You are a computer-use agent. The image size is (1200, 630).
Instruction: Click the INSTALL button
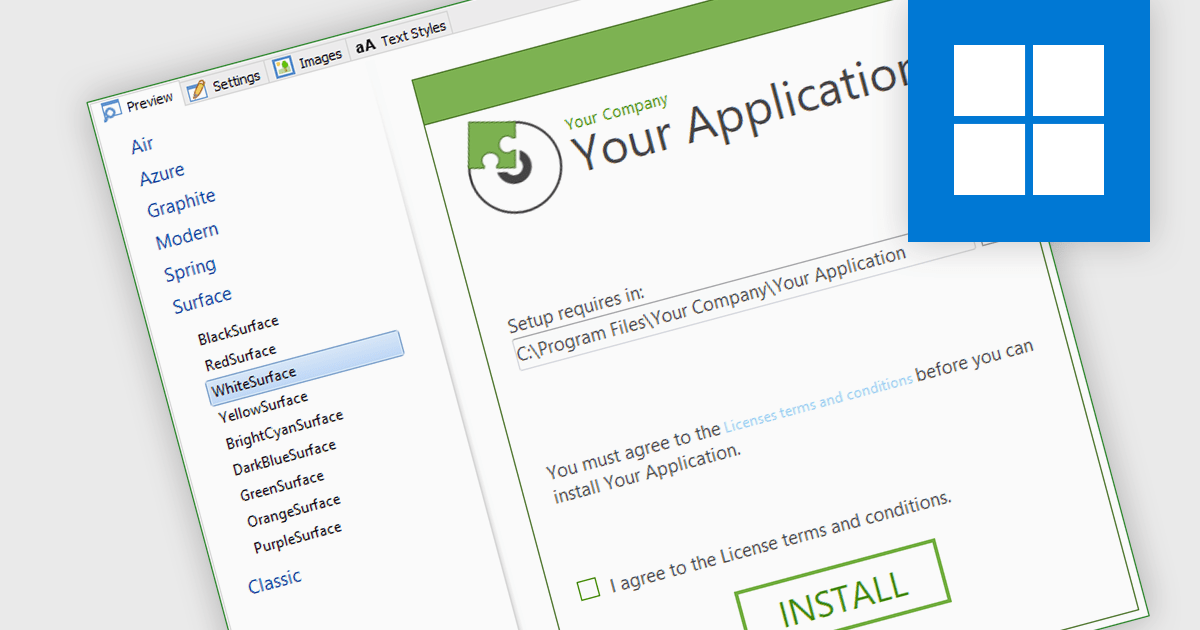click(x=843, y=590)
